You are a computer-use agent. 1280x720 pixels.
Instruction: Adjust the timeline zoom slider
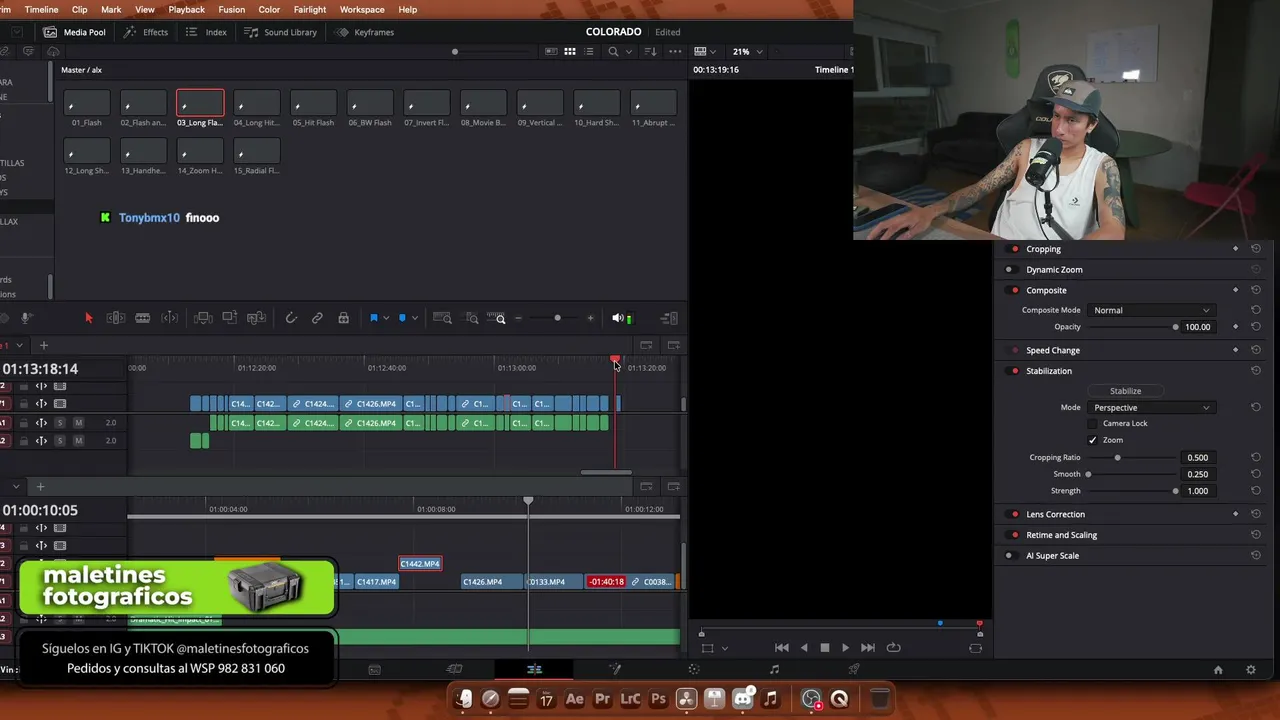557,318
